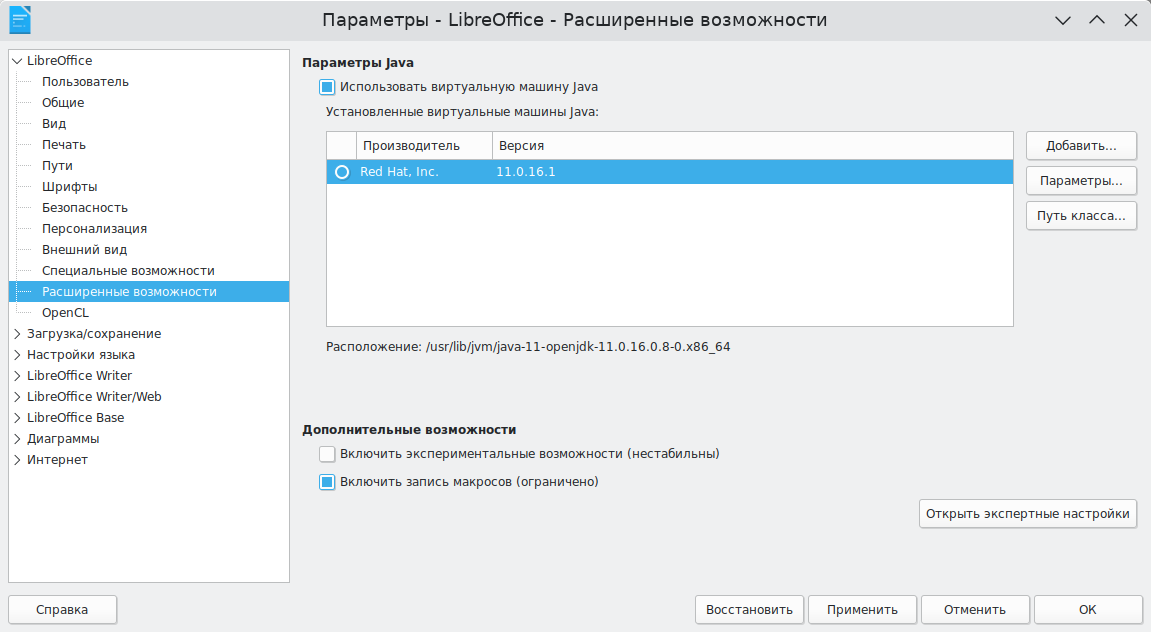Select the LibreOffice Base tree label
This screenshot has width=1151, height=632.
point(76,418)
